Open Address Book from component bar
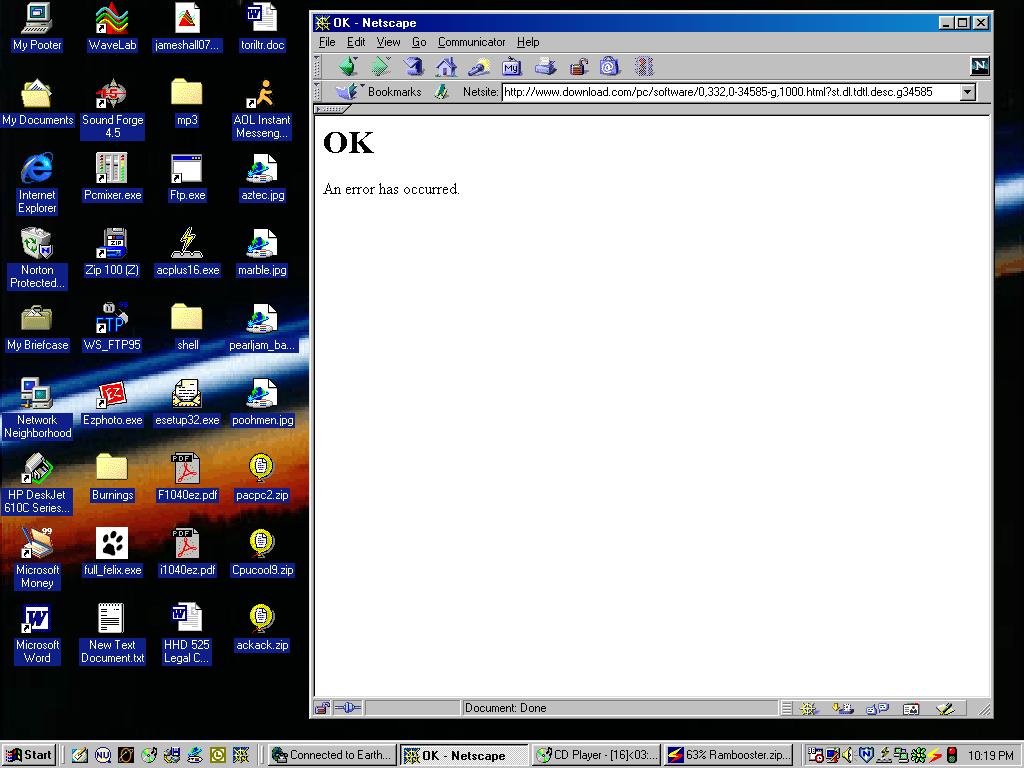This screenshot has height=768, width=1024. point(911,709)
